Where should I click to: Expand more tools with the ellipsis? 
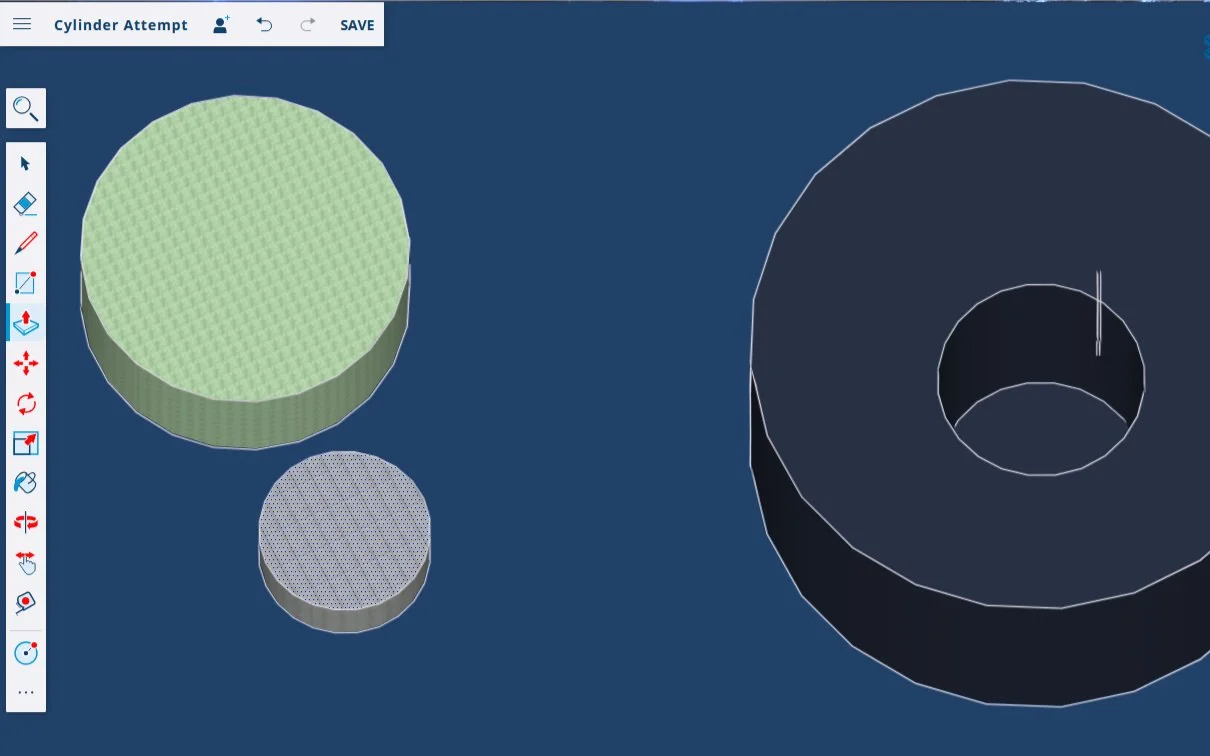coord(26,692)
